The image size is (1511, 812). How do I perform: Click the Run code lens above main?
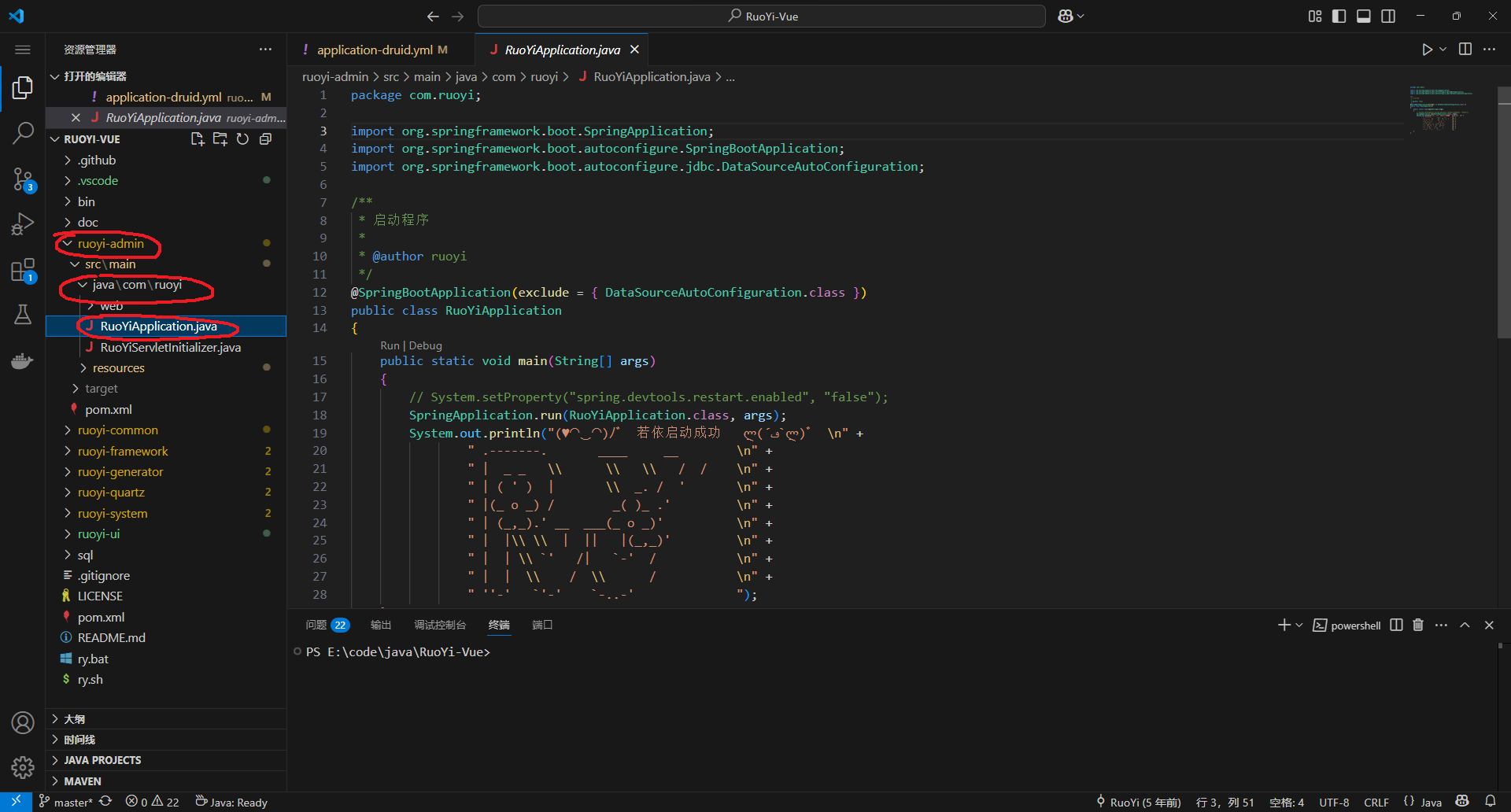390,345
